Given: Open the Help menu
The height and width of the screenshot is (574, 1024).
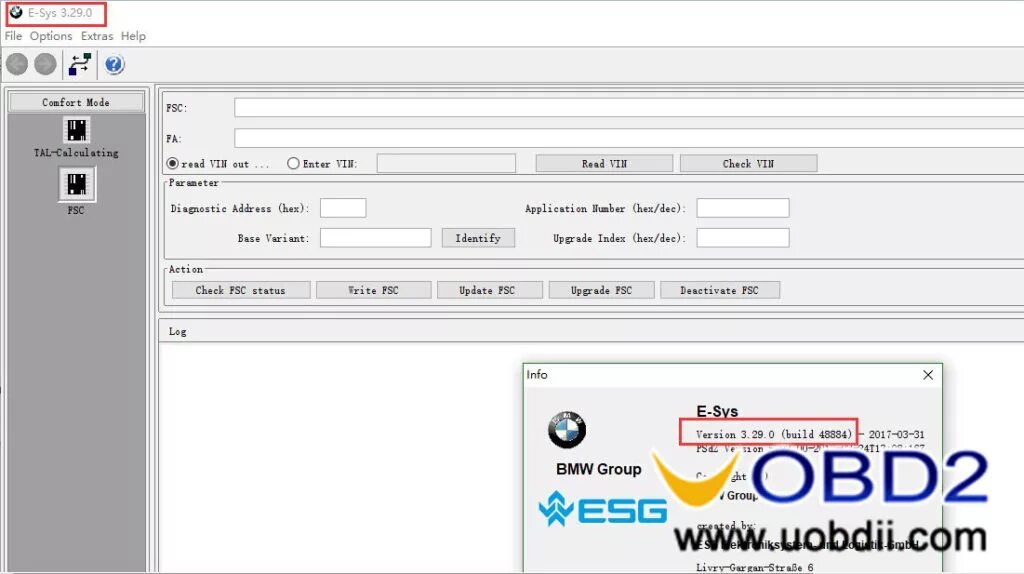Looking at the screenshot, I should pos(133,36).
